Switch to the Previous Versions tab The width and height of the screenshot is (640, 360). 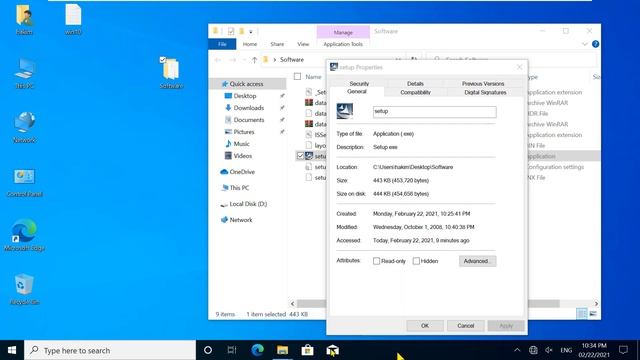click(483, 83)
